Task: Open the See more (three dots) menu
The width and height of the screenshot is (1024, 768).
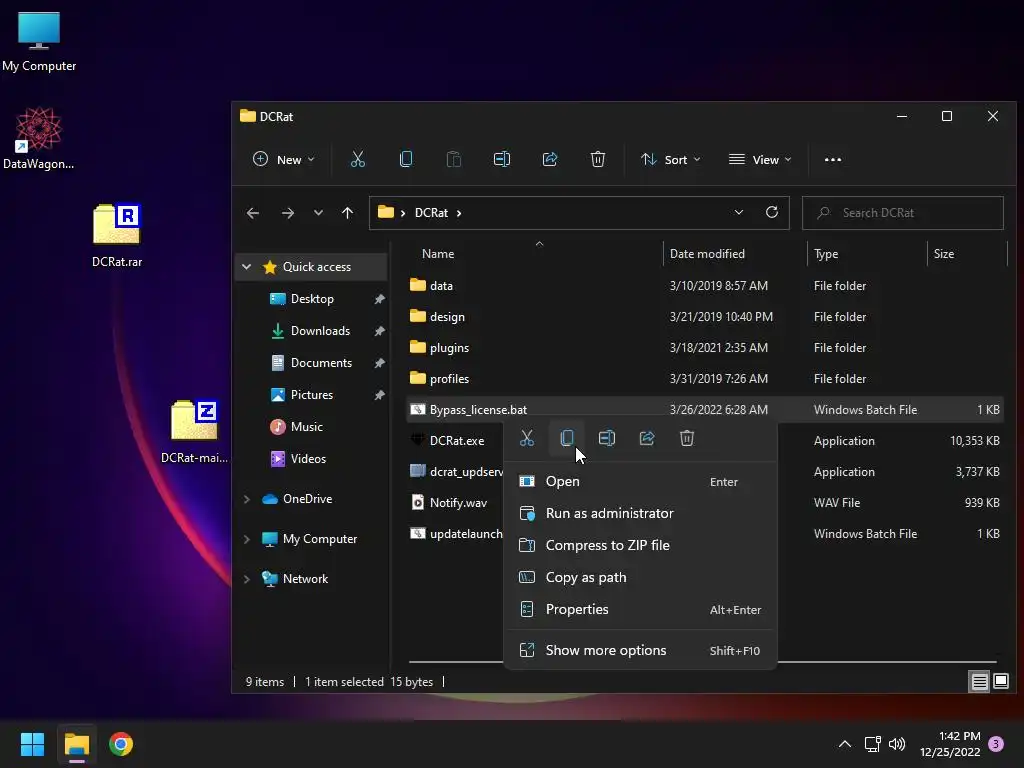Action: (833, 159)
